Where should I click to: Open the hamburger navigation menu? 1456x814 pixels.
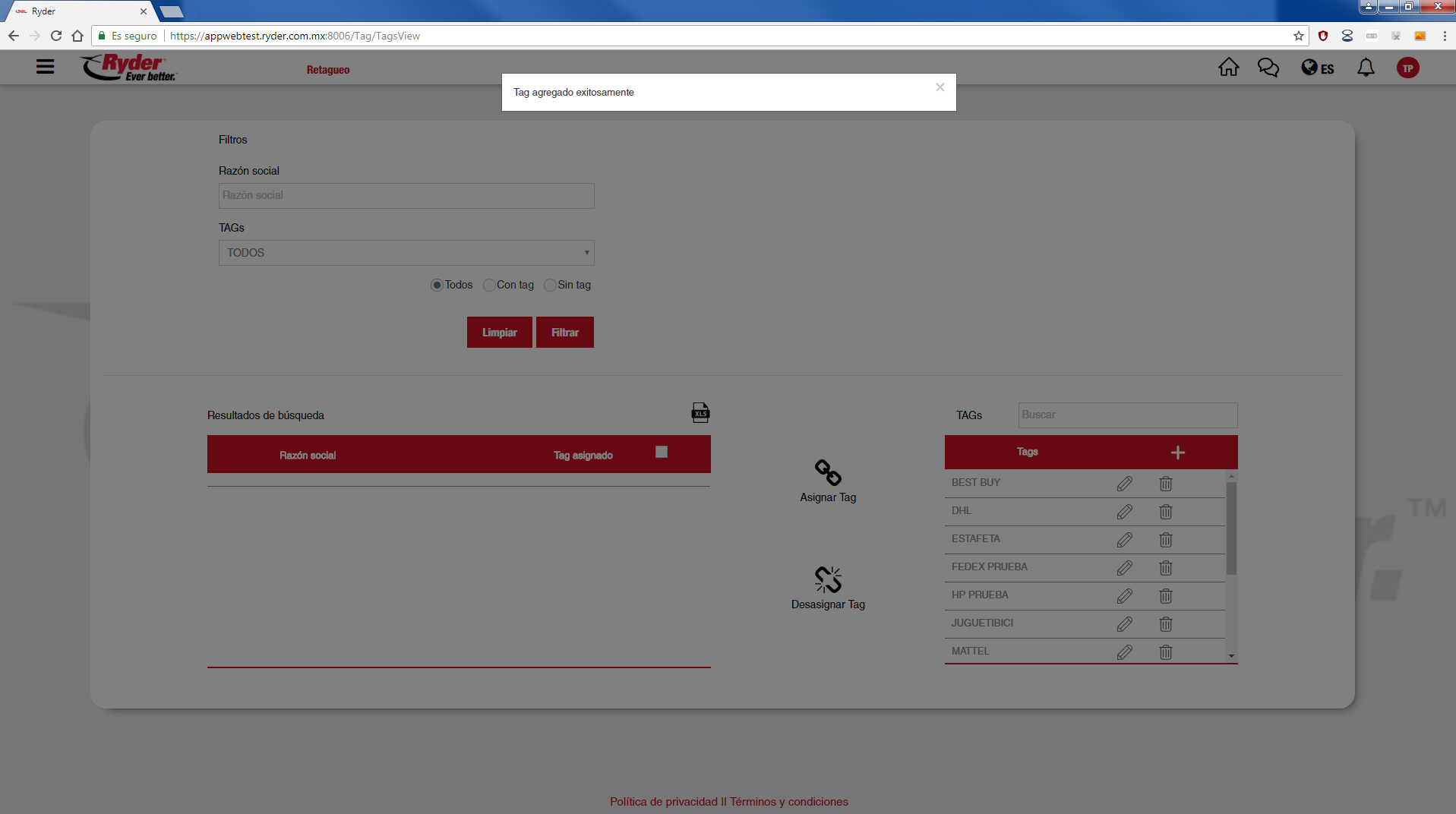tap(45, 67)
